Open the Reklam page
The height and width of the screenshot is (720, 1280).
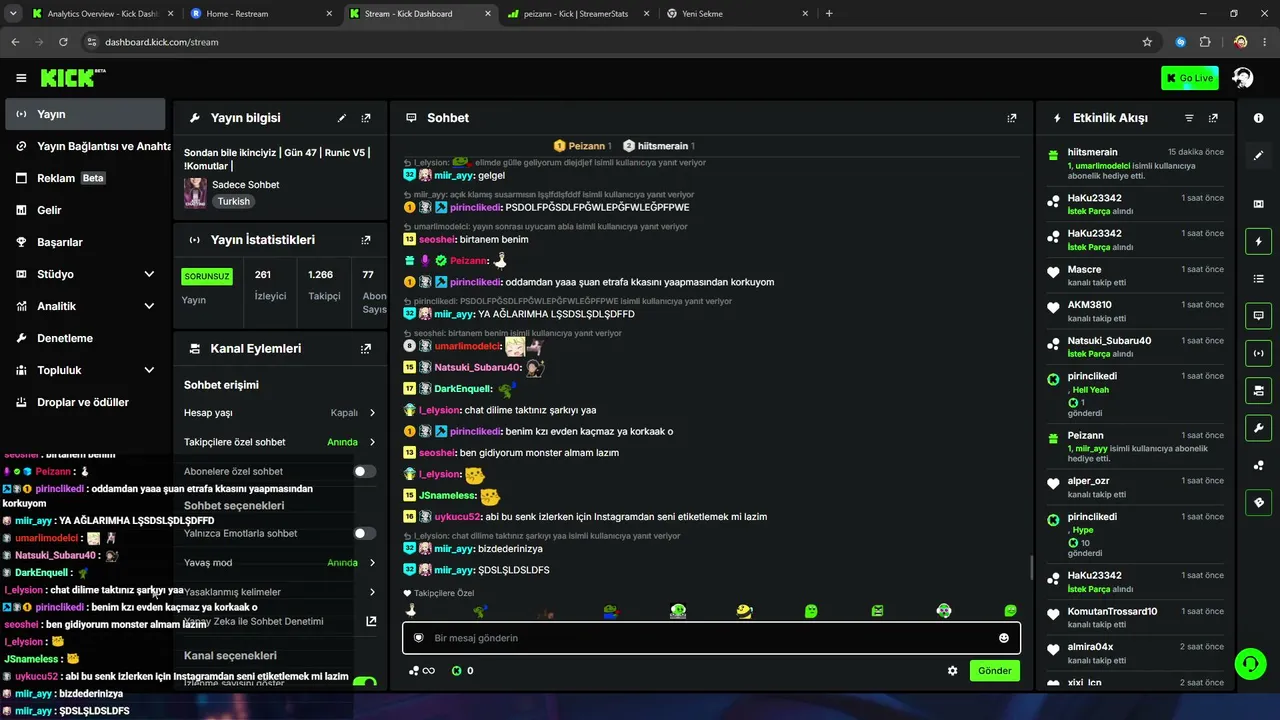pos(85,178)
